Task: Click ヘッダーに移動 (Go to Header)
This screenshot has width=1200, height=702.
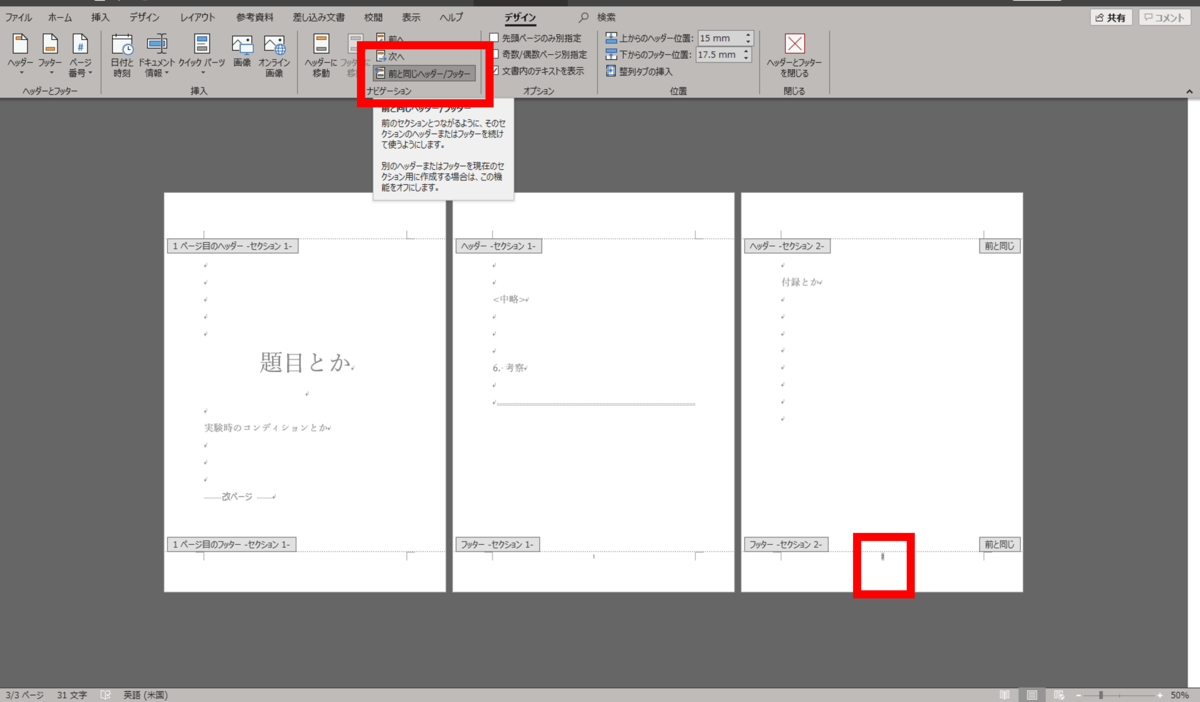Action: 321,56
